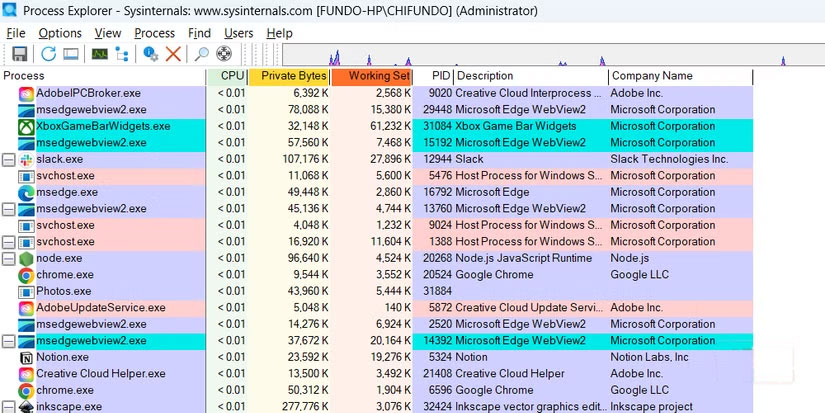
Task: Click the crosshair Find Window's Process icon
Action: tap(224, 54)
